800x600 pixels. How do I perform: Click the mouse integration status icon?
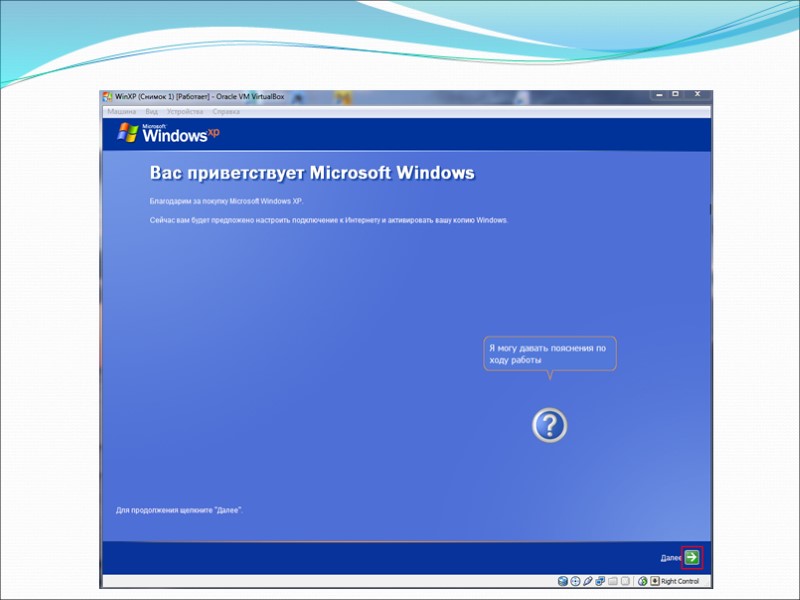pyautogui.click(x=643, y=581)
